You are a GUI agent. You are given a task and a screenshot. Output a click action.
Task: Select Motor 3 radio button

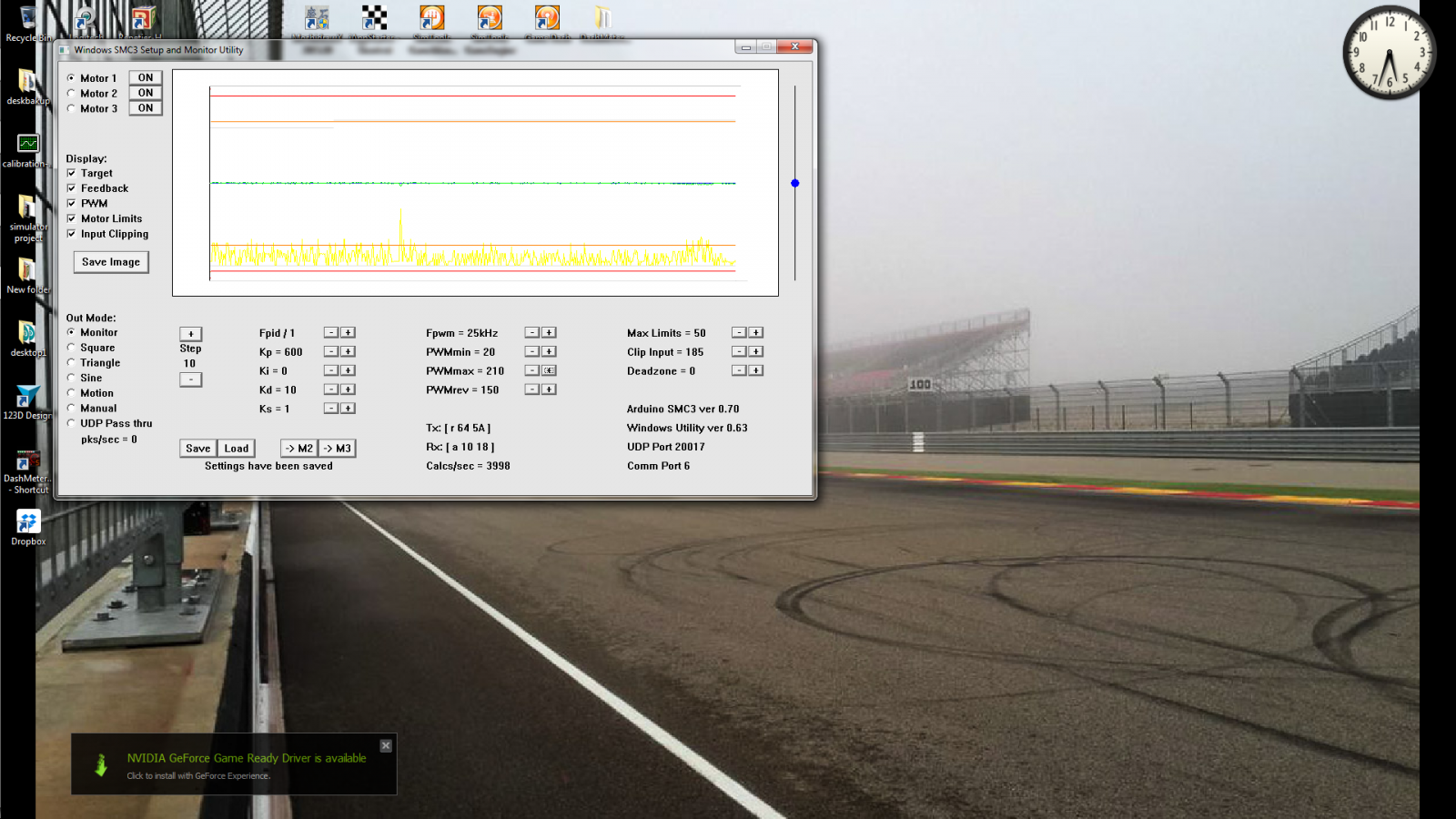click(x=71, y=108)
